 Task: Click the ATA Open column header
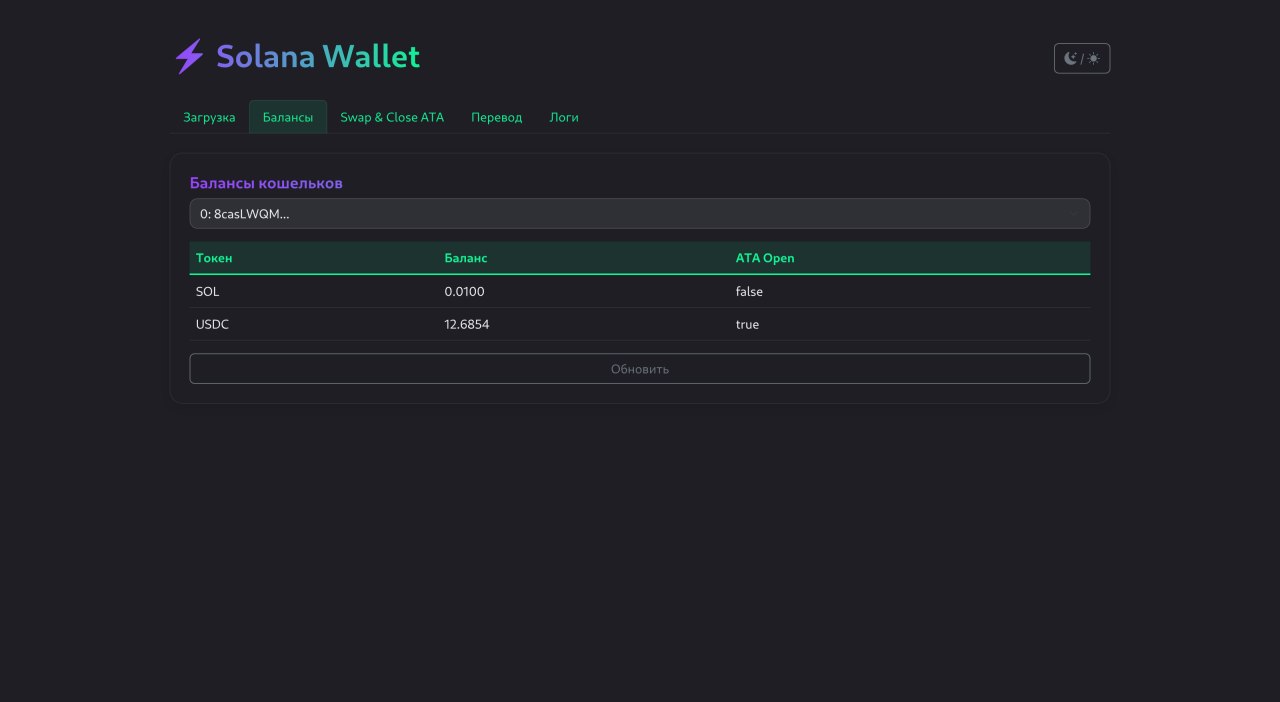pyautogui.click(x=765, y=258)
